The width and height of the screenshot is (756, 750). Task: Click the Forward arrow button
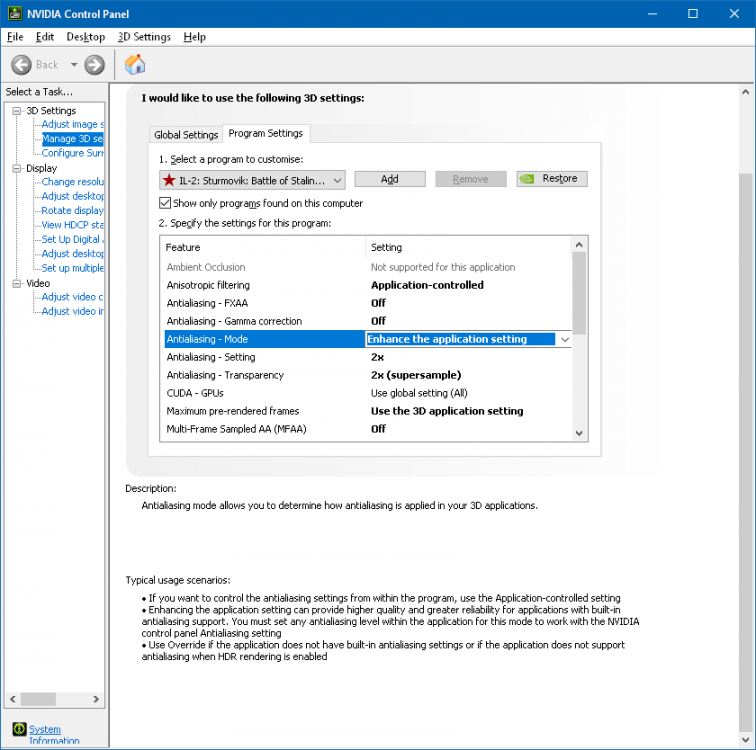[x=95, y=65]
